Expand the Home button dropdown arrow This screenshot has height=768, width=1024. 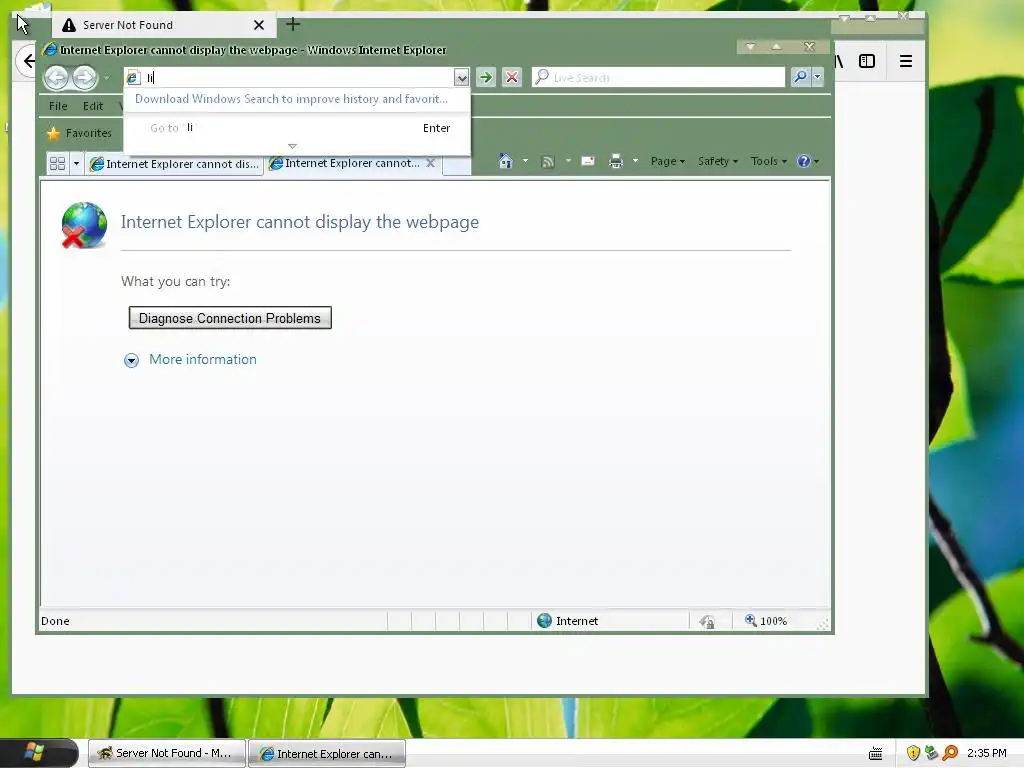(525, 161)
